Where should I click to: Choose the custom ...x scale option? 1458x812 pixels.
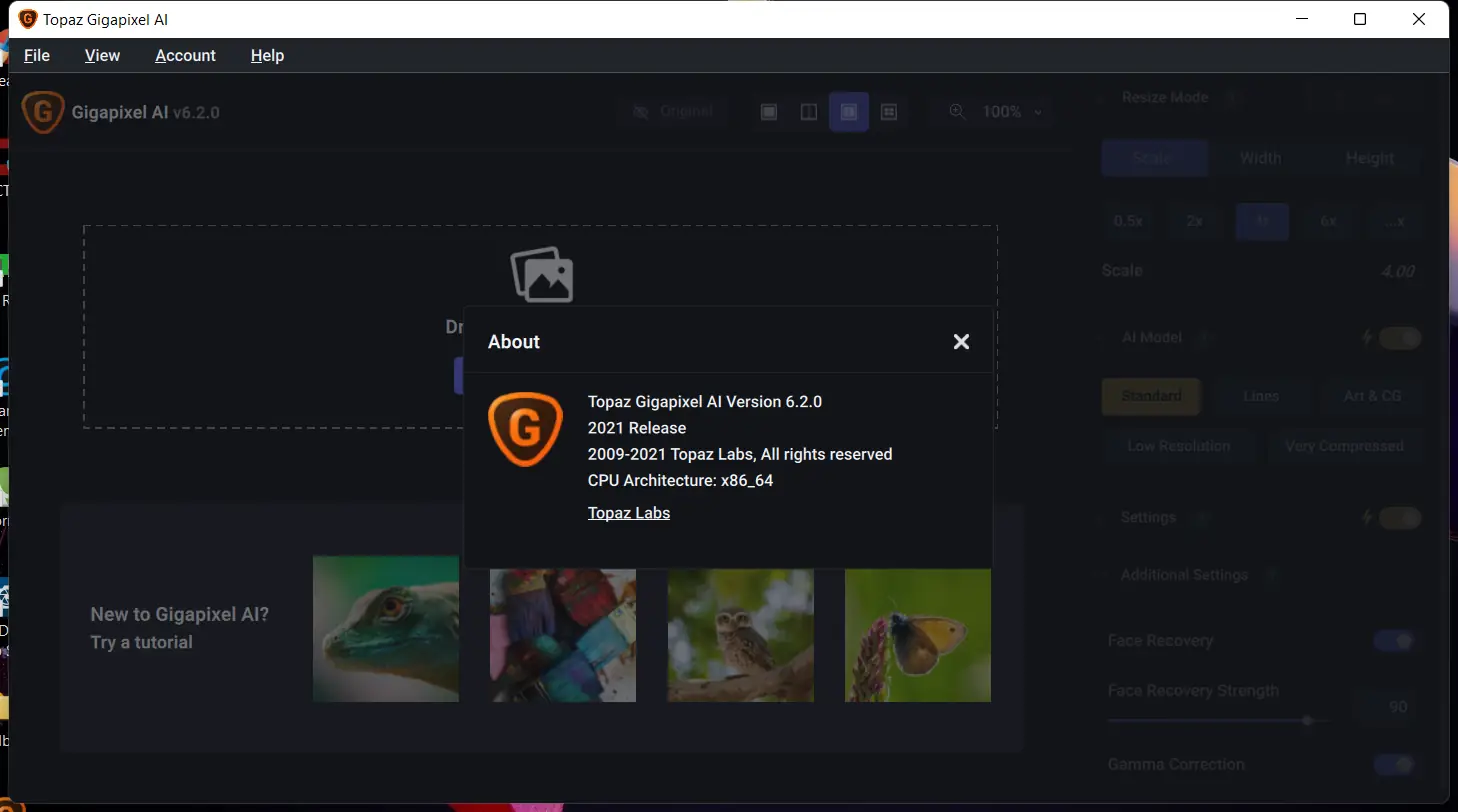pyautogui.click(x=1395, y=221)
